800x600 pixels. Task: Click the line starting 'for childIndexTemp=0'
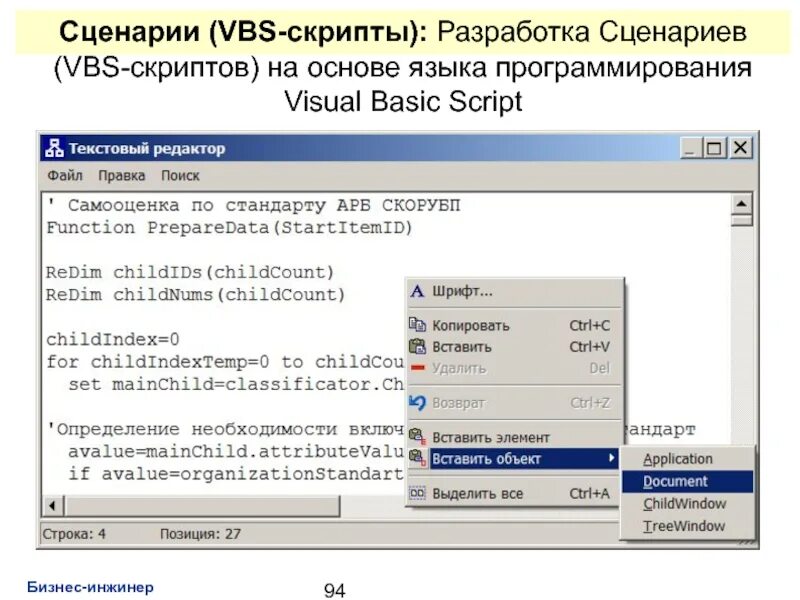pos(225,362)
